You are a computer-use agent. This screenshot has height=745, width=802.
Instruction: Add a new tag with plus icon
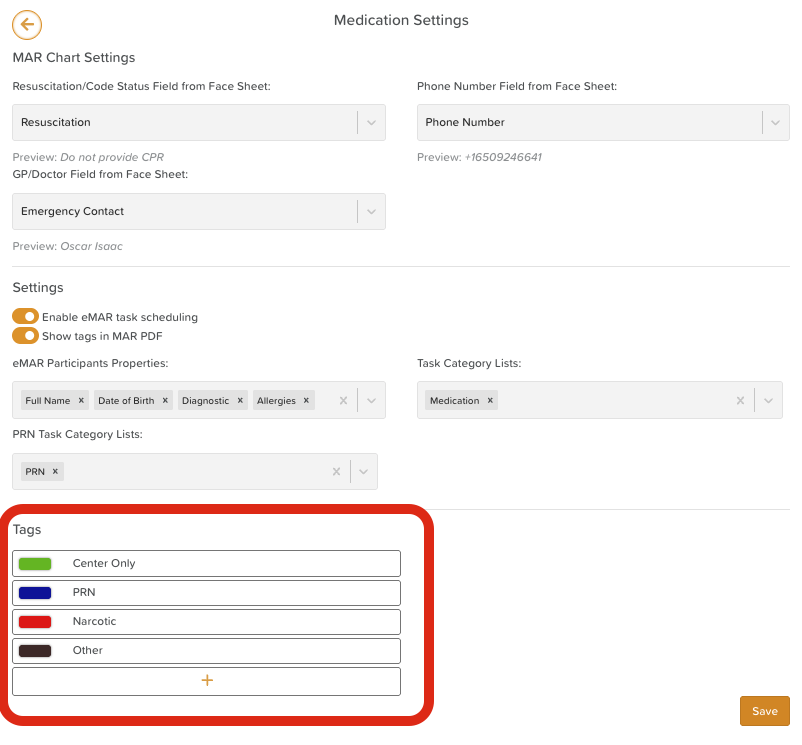207,681
